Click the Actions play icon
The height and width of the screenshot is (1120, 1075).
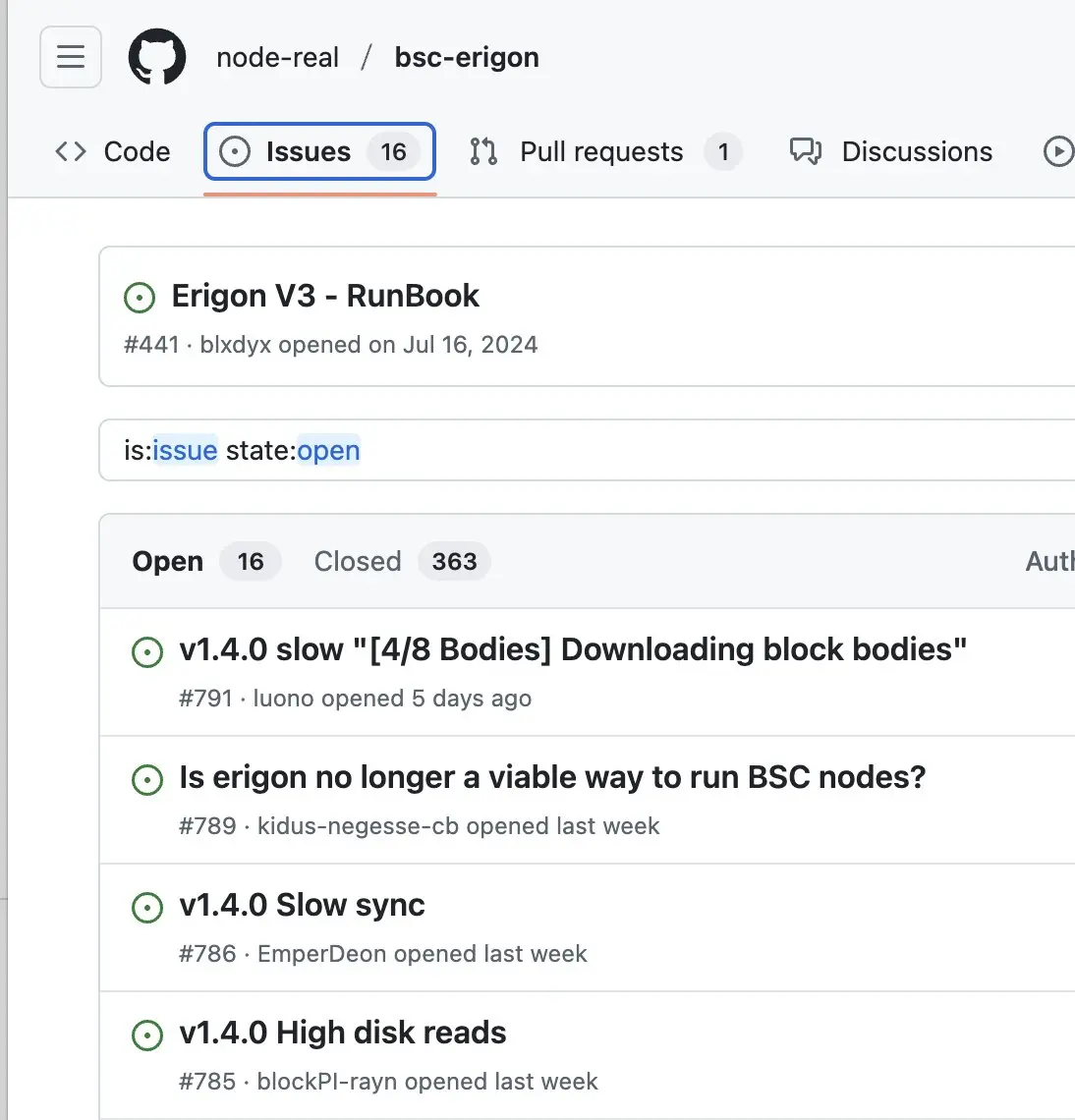(x=1058, y=151)
